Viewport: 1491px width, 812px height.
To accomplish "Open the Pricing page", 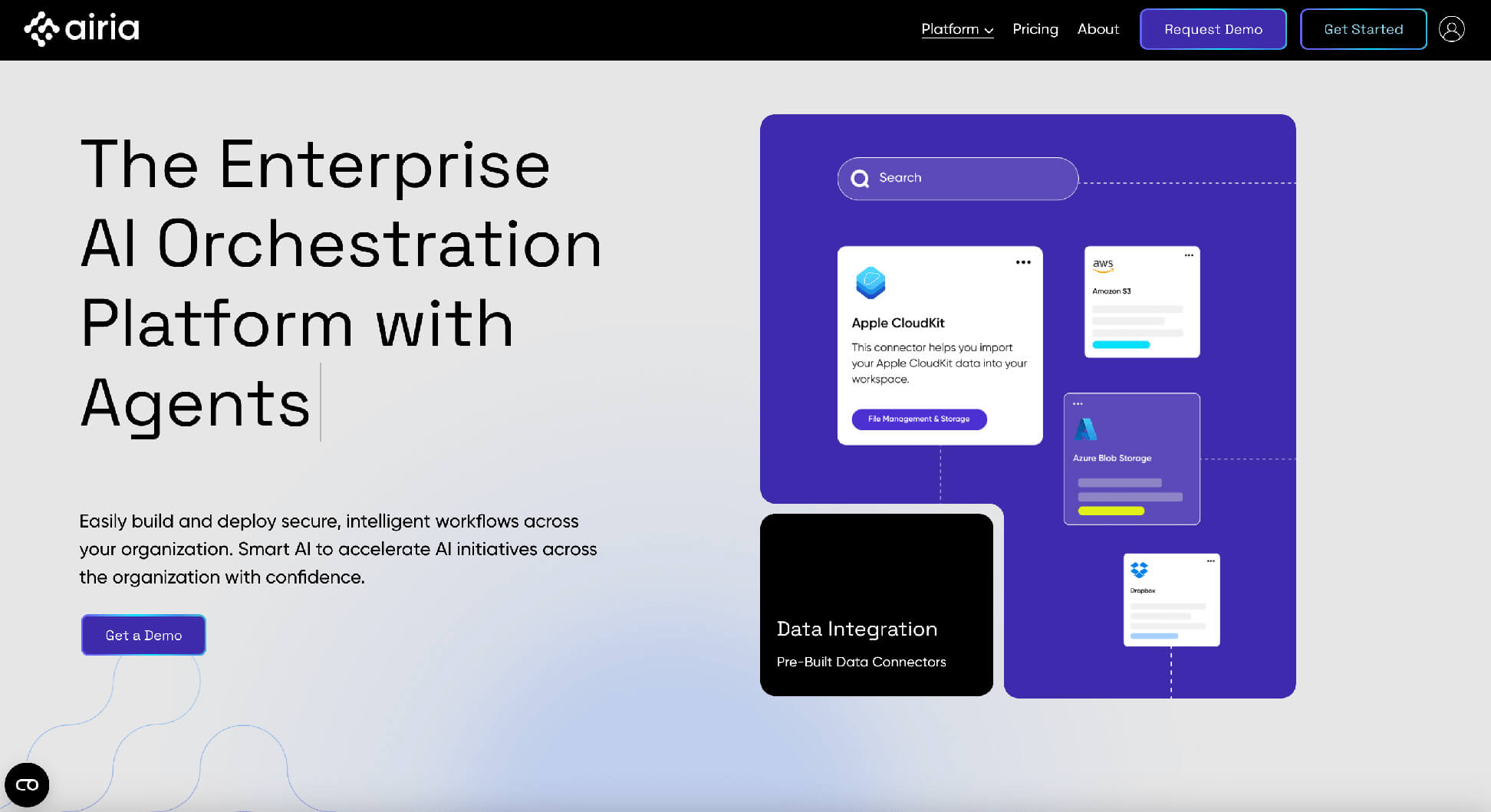I will [1035, 29].
